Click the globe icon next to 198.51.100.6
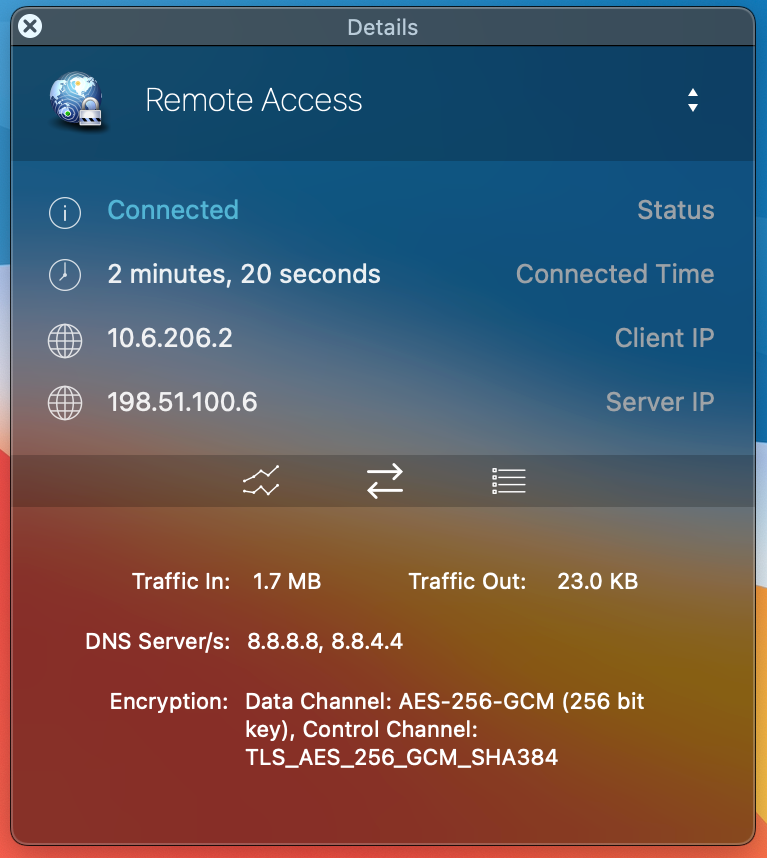Screen dimensions: 767x858 65,403
